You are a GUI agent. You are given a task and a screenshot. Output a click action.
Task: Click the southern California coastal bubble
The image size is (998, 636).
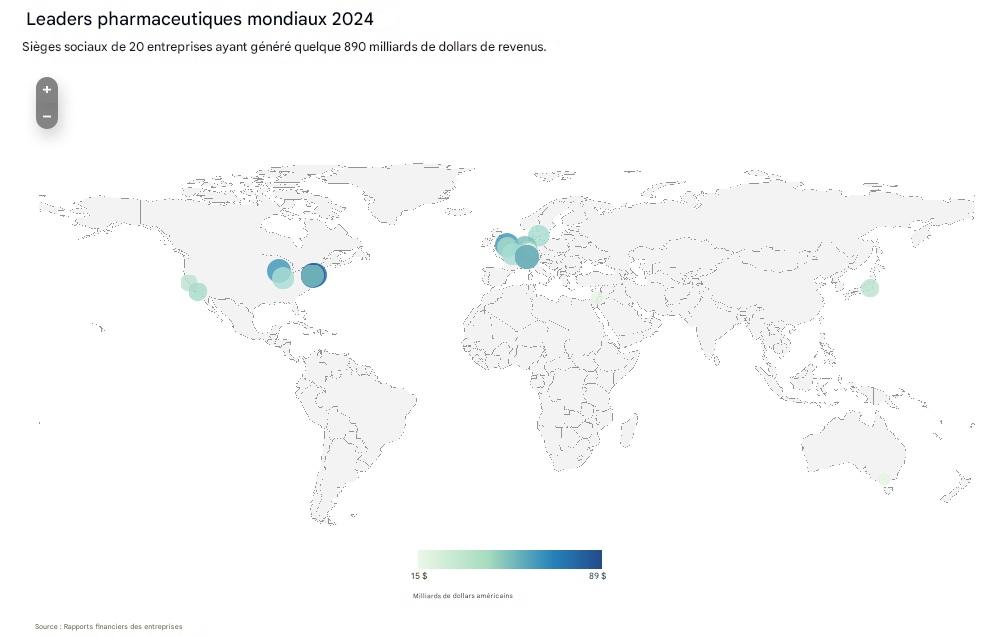(198, 292)
